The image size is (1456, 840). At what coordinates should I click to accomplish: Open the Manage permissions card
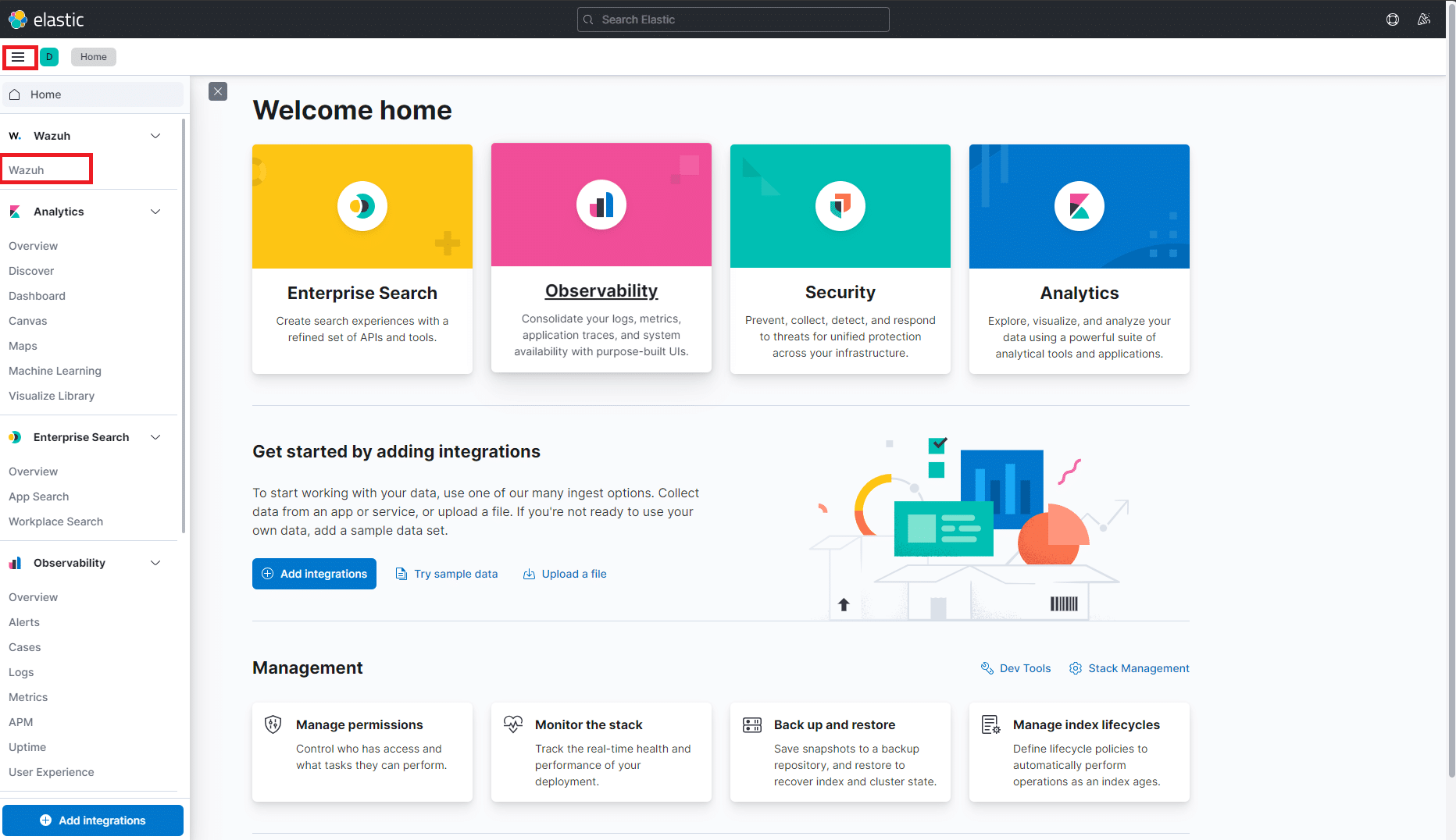click(362, 752)
